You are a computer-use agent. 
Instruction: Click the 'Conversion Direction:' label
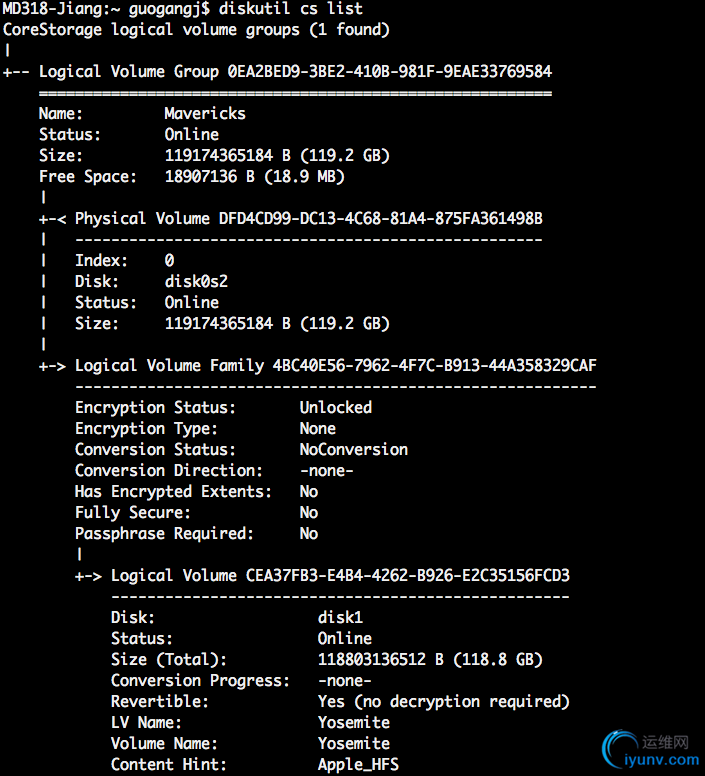click(169, 471)
